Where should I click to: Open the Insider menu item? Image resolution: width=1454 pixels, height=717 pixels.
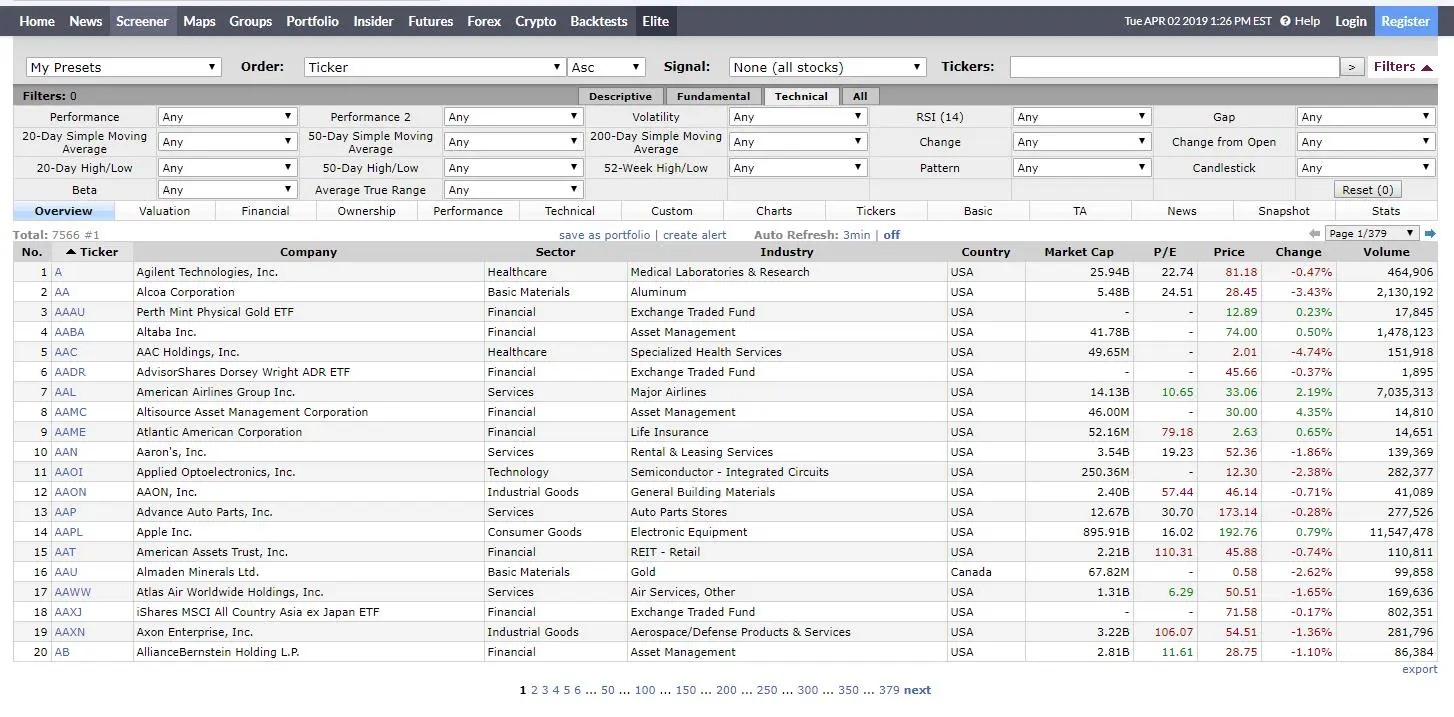pyautogui.click(x=373, y=21)
